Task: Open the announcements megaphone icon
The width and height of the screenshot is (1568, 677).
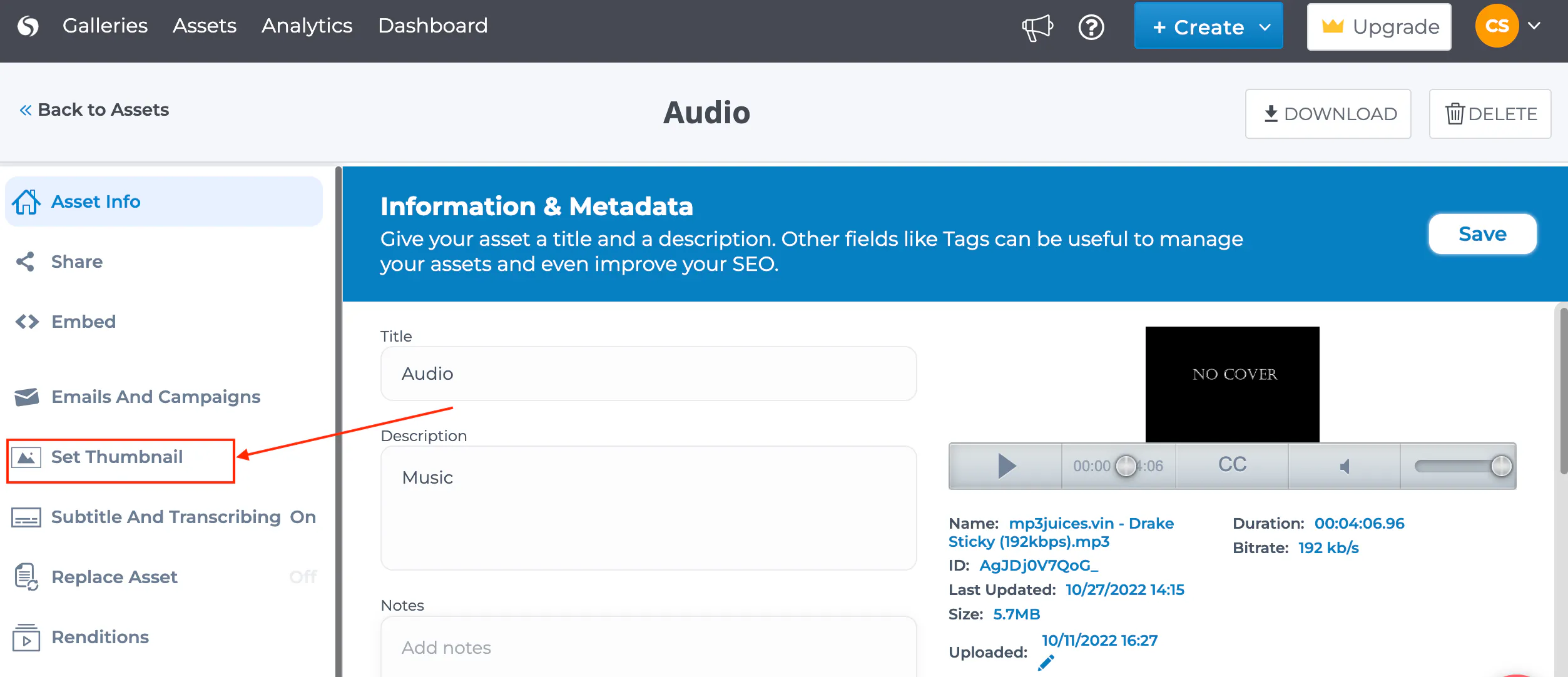Action: [1037, 27]
